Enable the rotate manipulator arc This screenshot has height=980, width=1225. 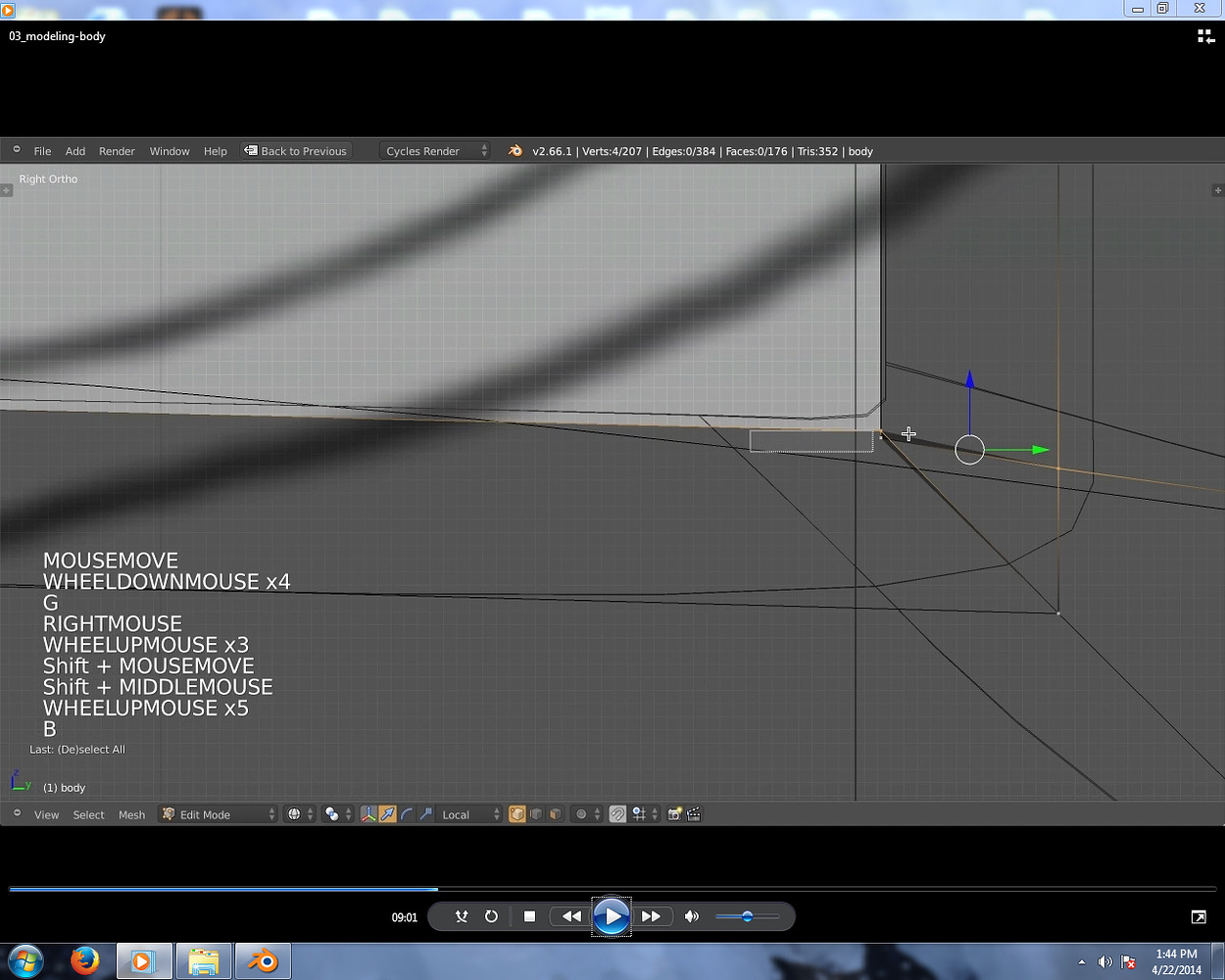tap(407, 814)
